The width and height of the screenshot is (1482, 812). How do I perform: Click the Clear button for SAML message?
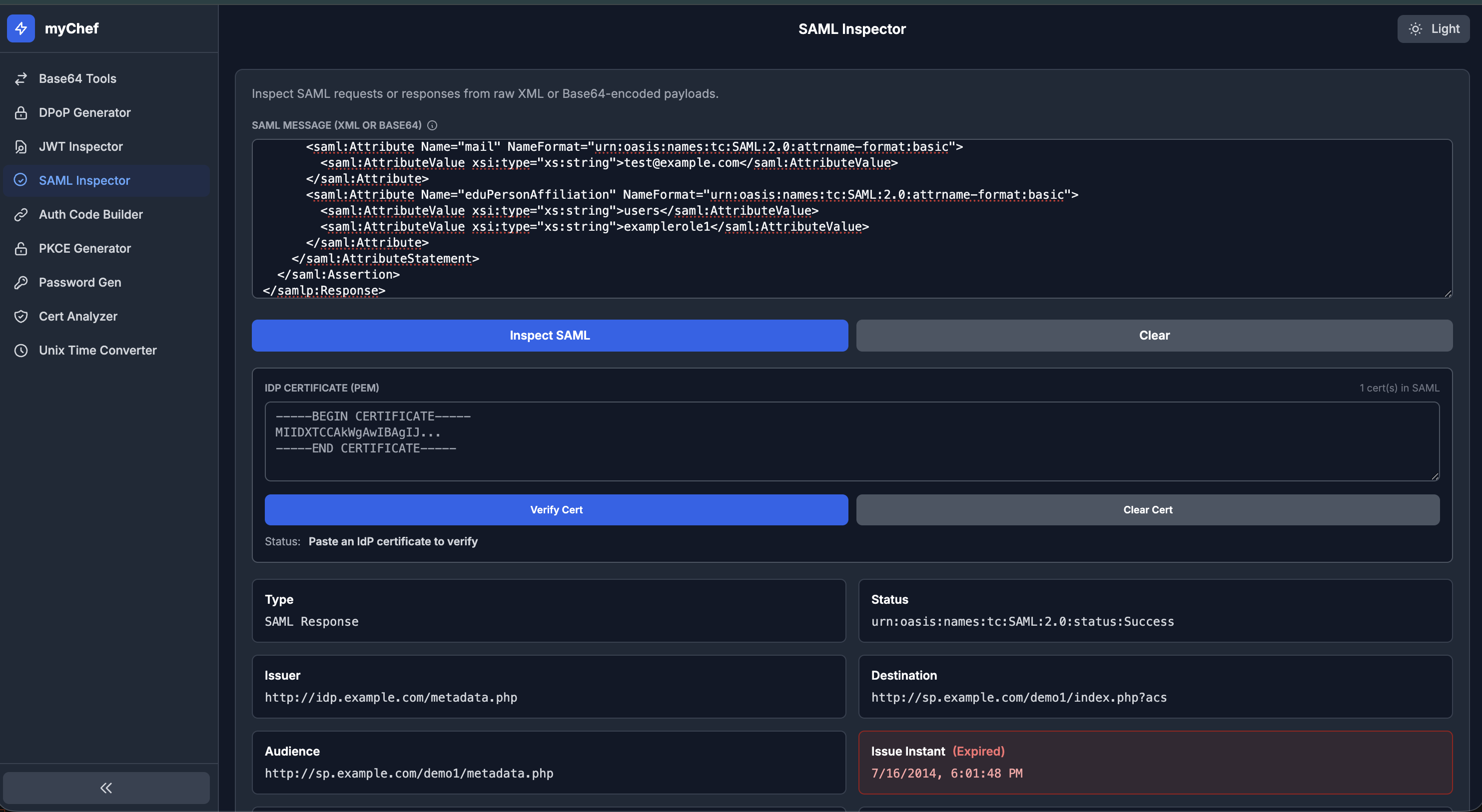point(1154,335)
